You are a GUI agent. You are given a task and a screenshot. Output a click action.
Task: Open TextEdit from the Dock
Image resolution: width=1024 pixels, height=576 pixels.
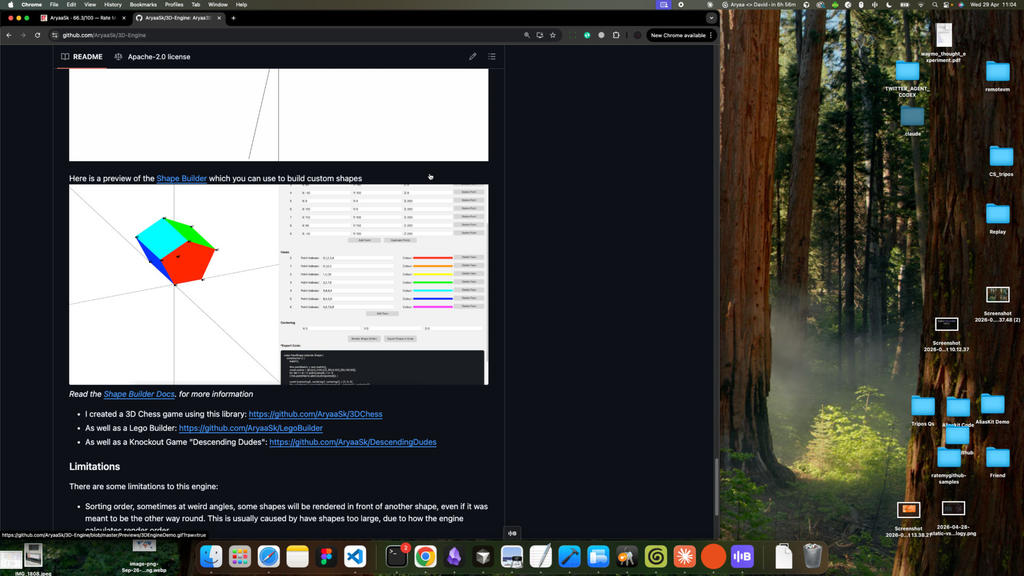[541, 556]
